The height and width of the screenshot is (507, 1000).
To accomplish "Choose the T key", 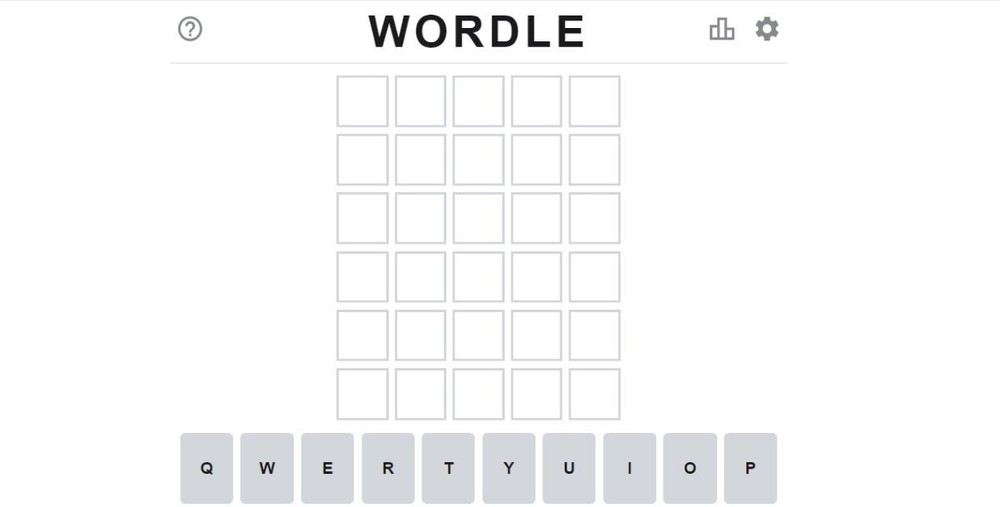I will pyautogui.click(x=448, y=468).
